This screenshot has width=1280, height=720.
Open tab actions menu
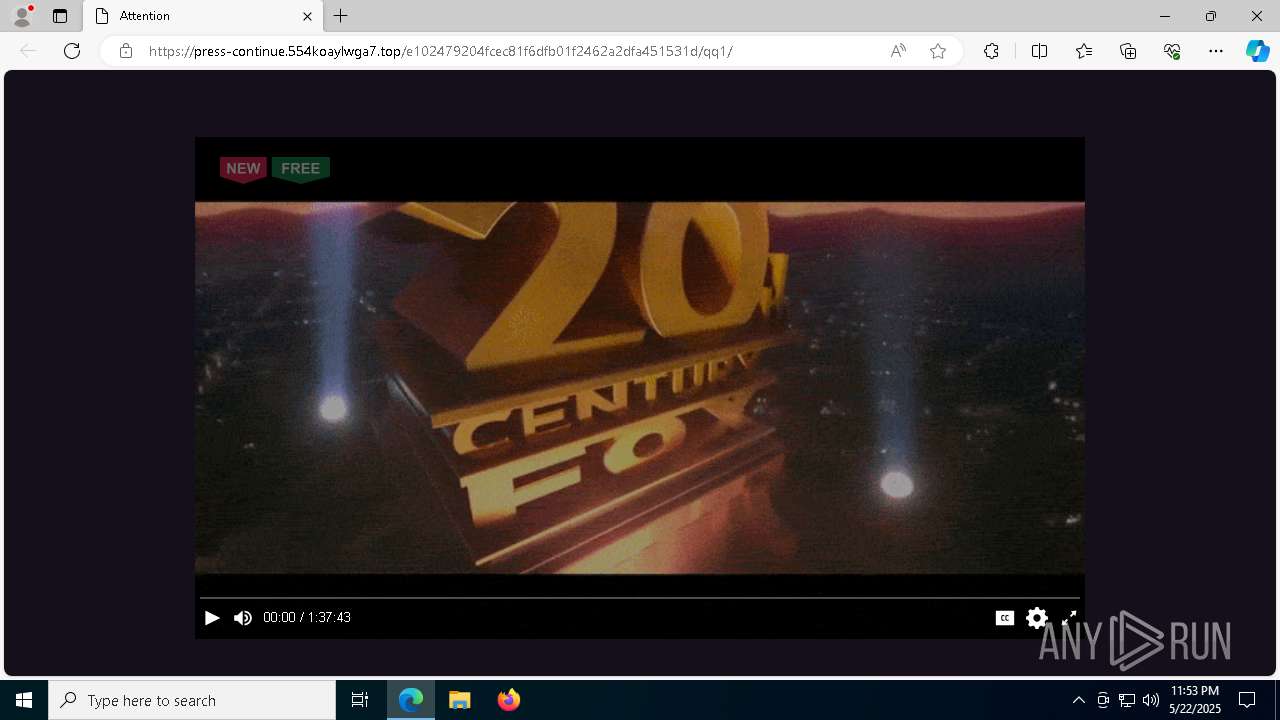click(60, 16)
